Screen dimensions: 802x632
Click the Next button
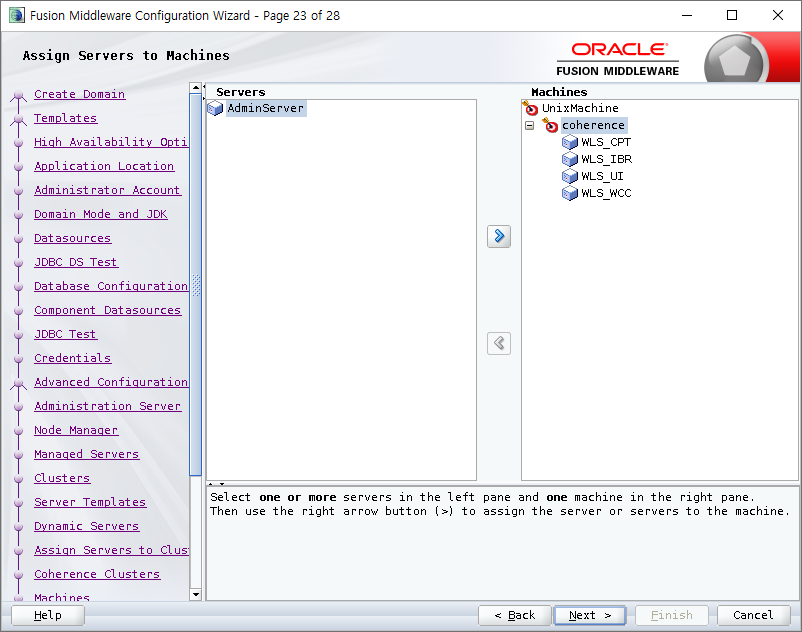(590, 615)
